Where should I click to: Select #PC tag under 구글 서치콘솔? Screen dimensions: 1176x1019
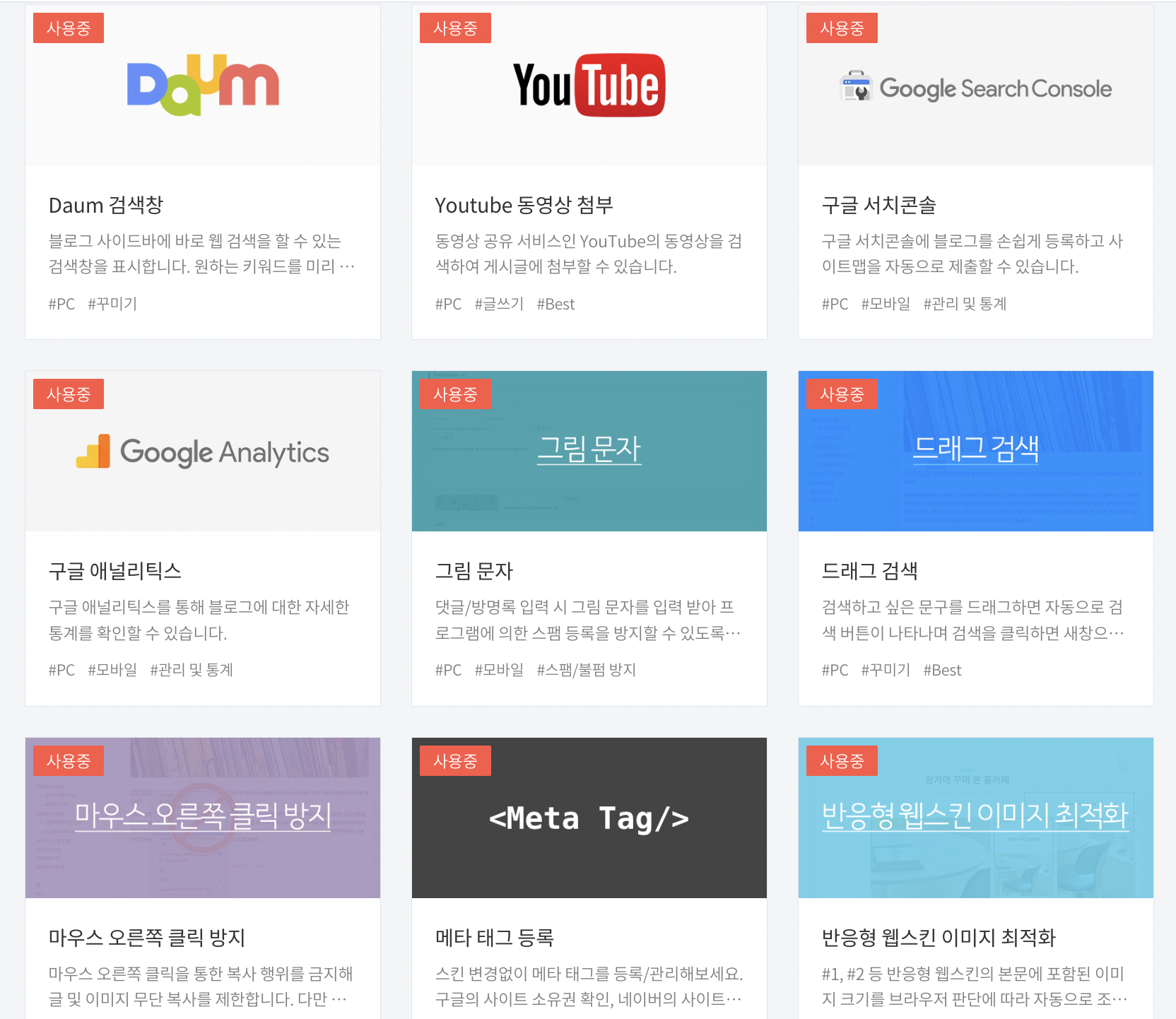click(835, 304)
